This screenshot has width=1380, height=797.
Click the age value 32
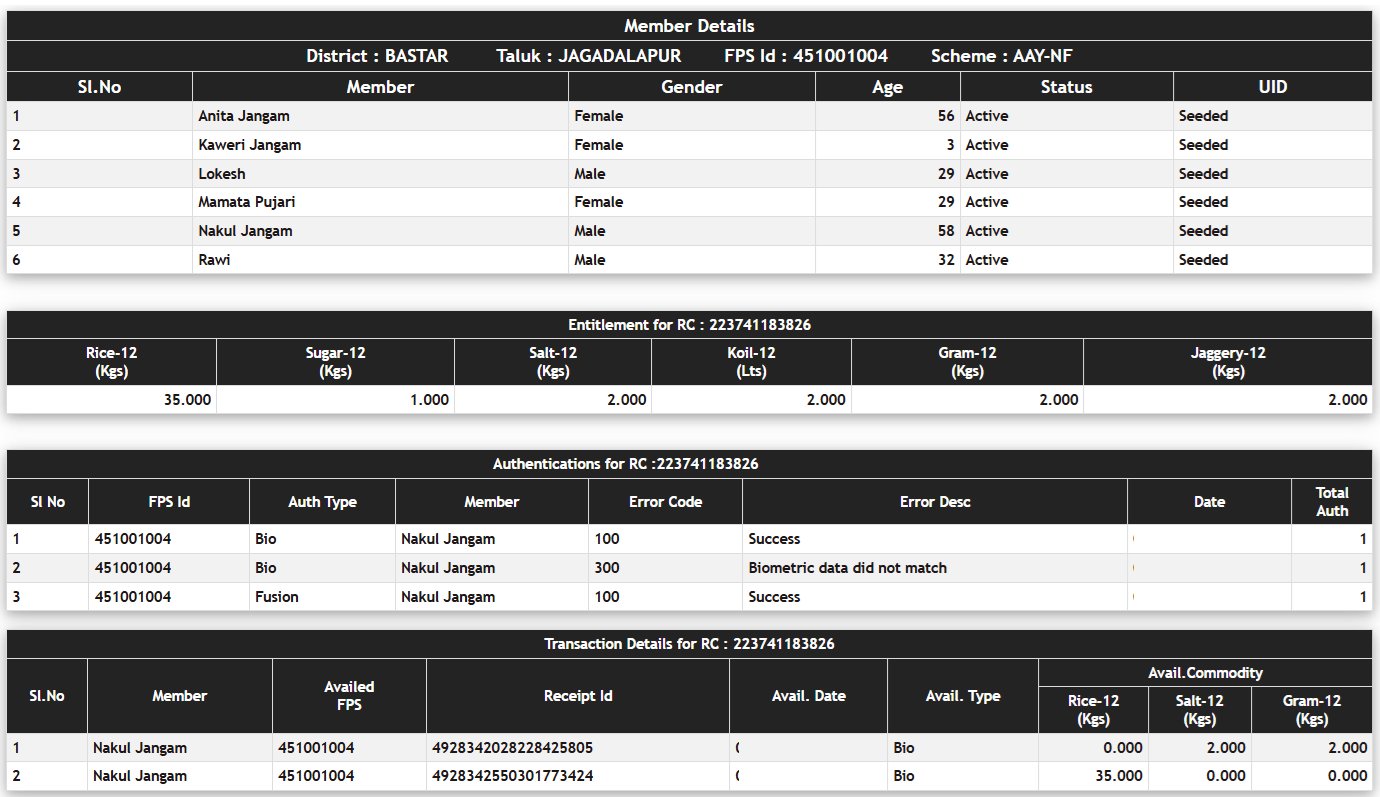click(x=945, y=260)
